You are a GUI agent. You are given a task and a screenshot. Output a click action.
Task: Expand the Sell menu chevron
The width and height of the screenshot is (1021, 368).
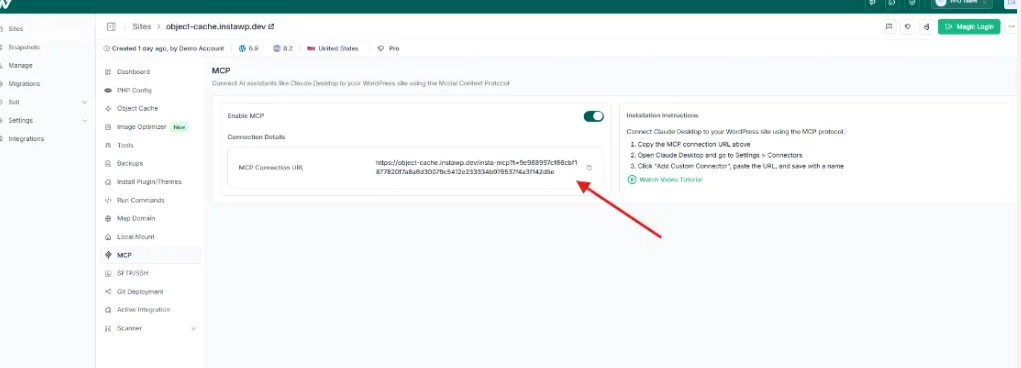coord(85,102)
